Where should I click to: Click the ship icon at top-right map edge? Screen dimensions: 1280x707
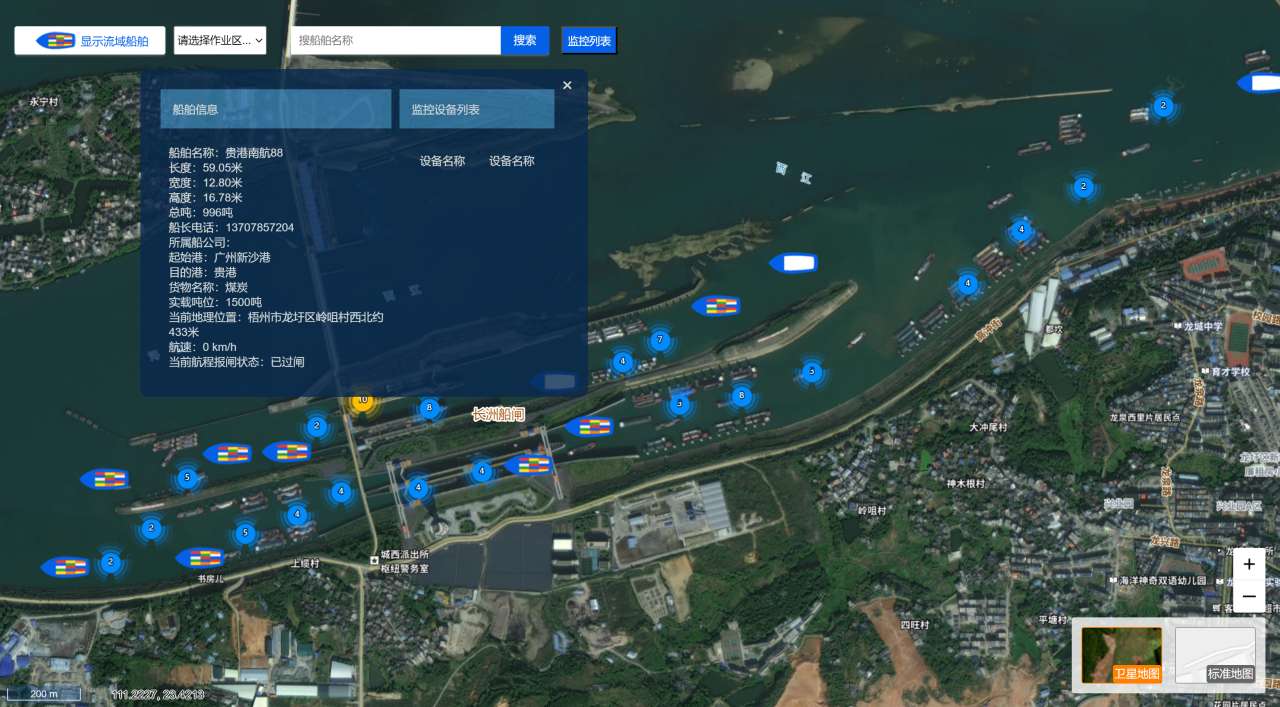tap(1260, 83)
